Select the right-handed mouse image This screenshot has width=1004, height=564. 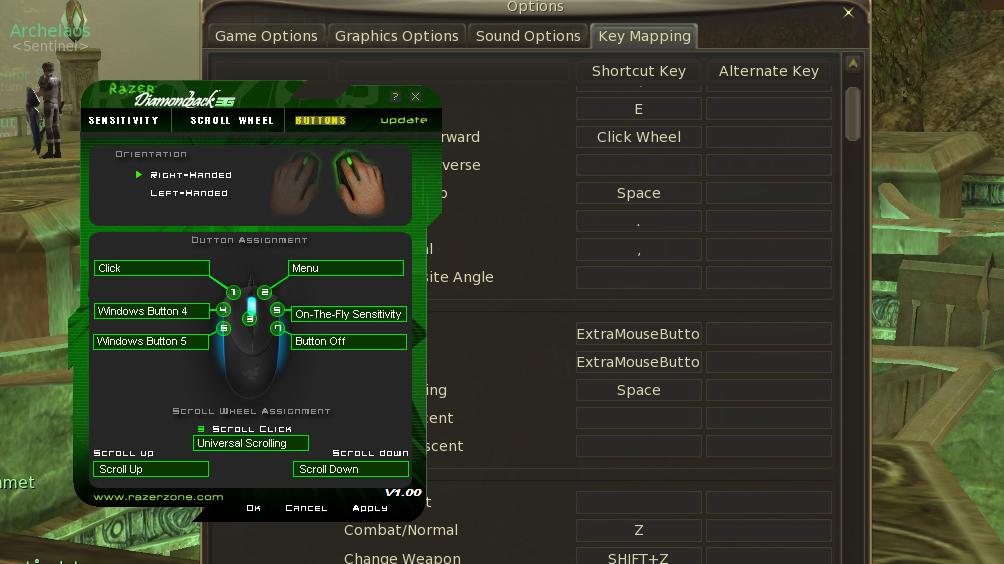coord(362,183)
